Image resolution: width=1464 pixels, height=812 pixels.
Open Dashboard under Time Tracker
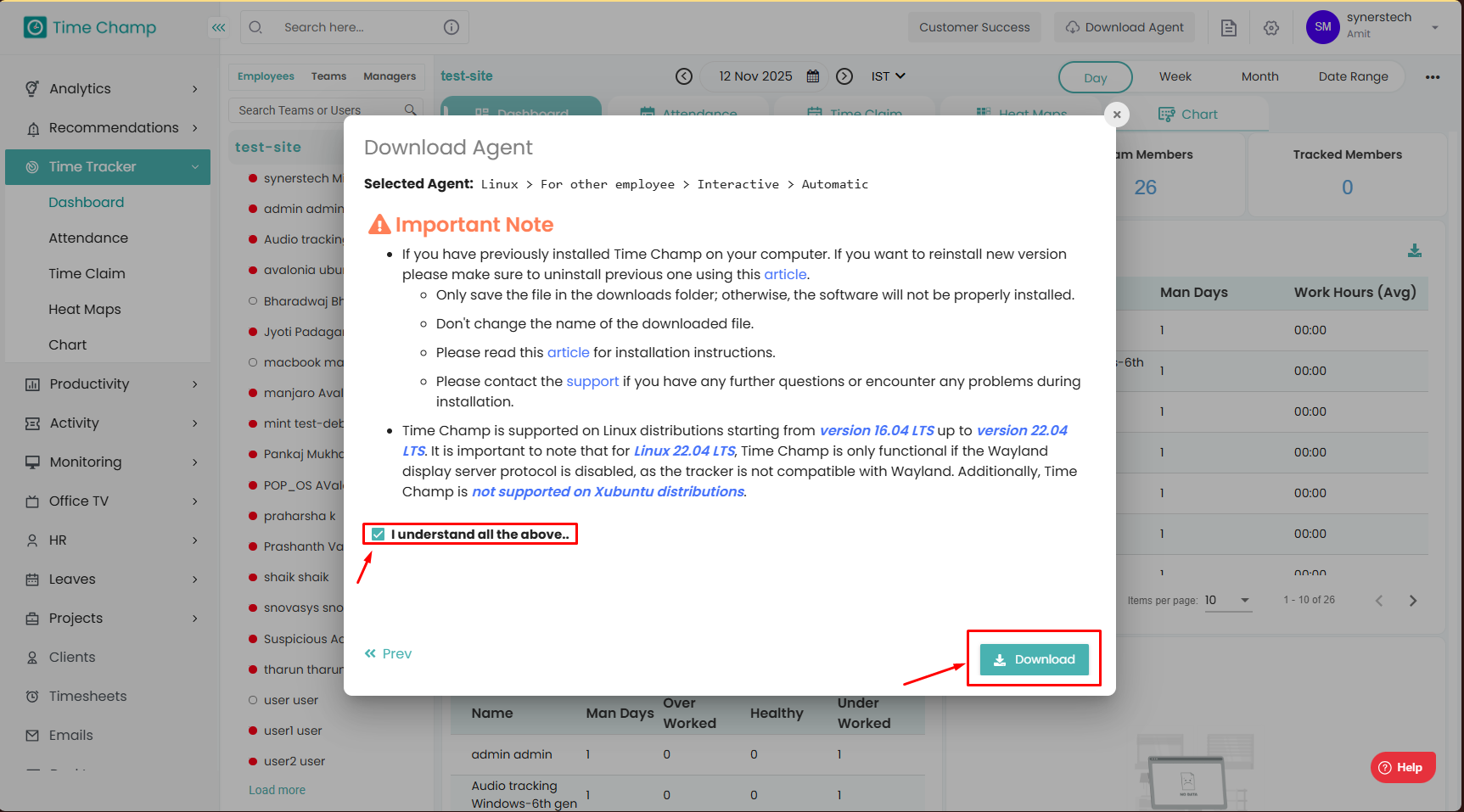(87, 203)
